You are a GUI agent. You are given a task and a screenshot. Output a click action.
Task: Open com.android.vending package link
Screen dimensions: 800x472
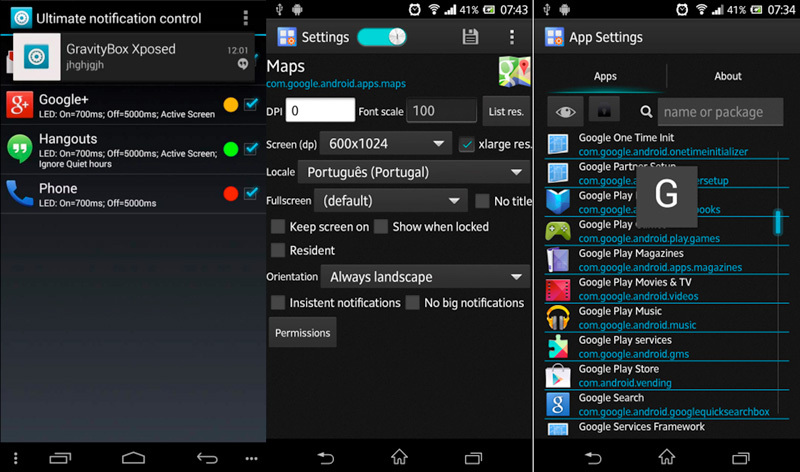[x=625, y=383]
